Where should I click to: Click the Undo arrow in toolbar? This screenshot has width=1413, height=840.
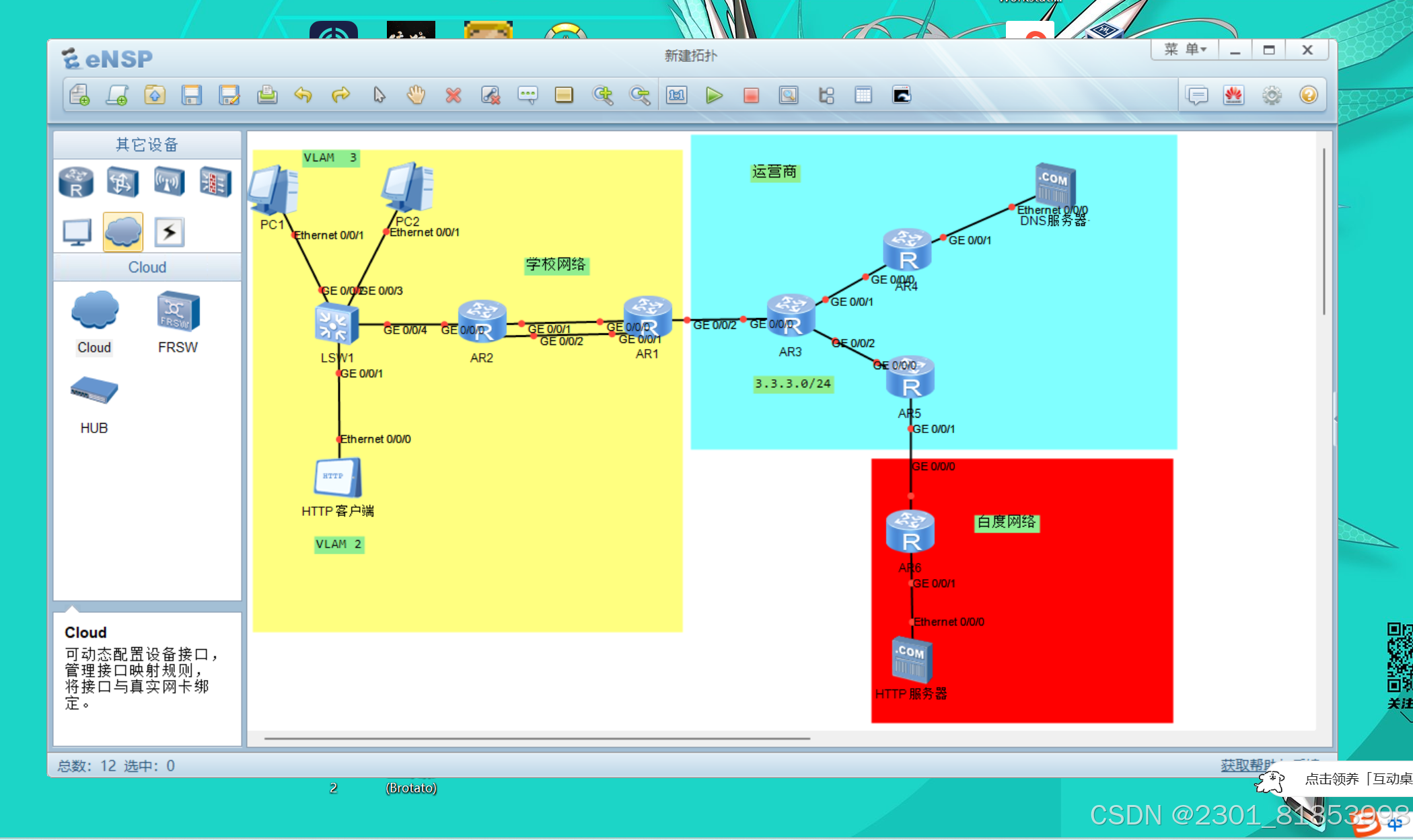(303, 96)
